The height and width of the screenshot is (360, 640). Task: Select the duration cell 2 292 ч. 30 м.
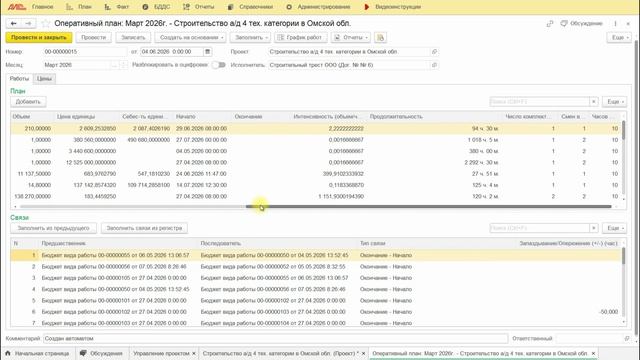434,162
